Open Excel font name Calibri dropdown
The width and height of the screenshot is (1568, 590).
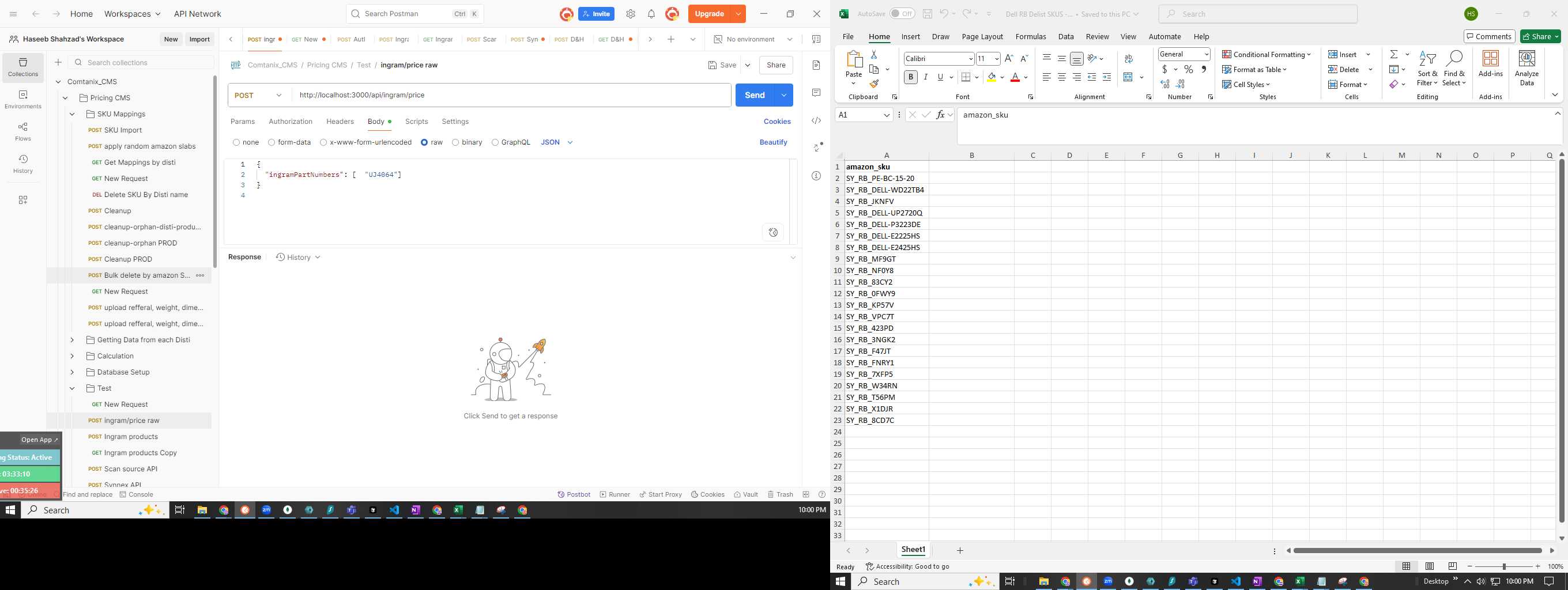(x=971, y=59)
